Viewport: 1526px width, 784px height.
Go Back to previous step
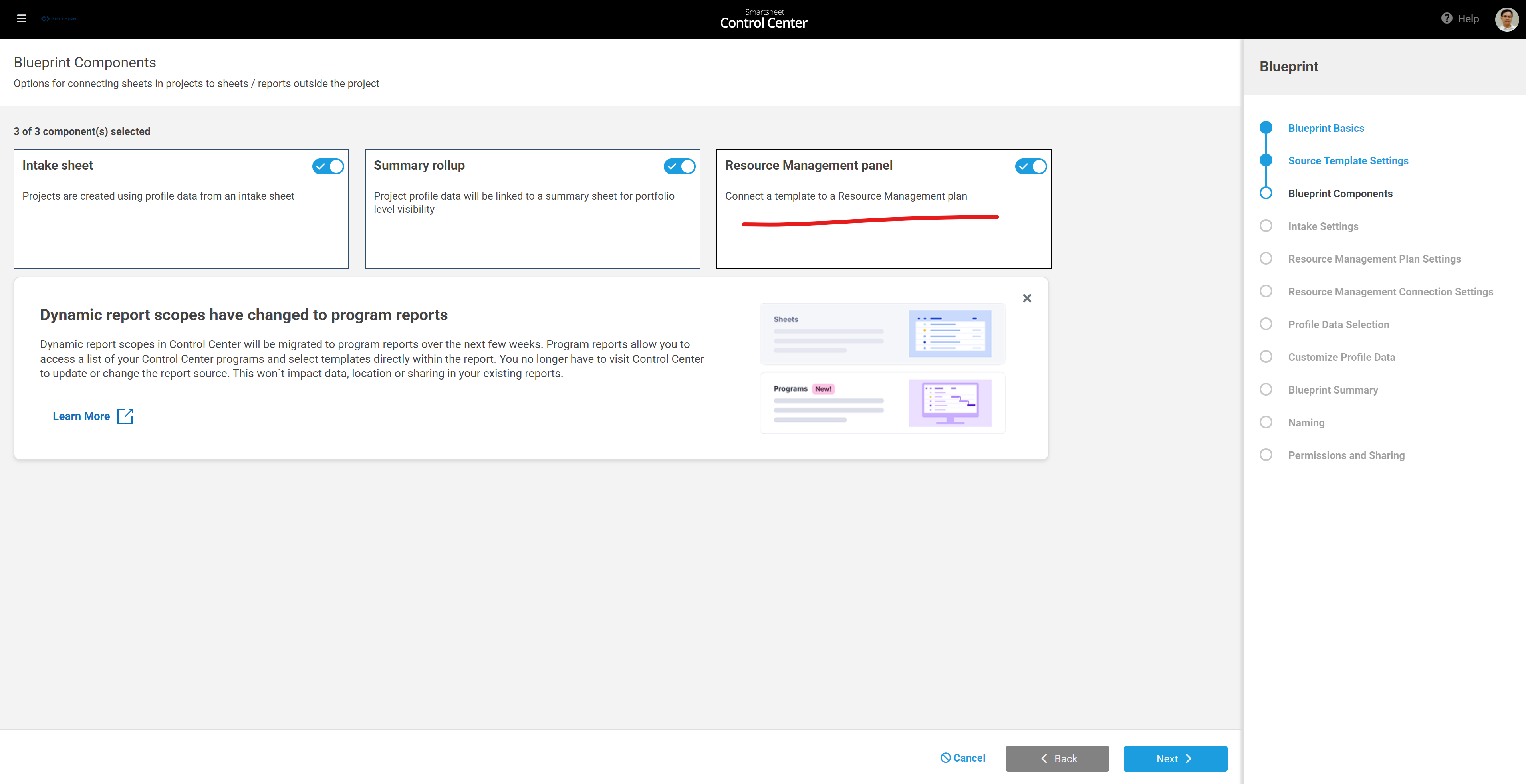(x=1058, y=758)
